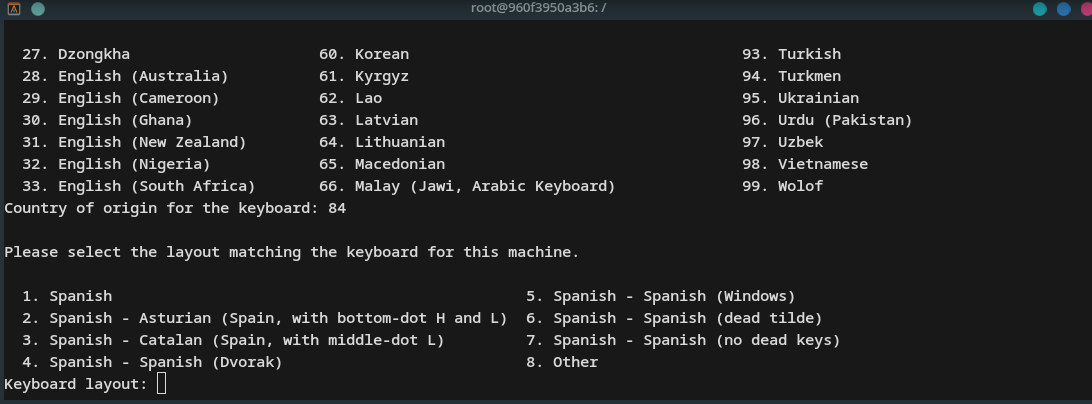Image resolution: width=1092 pixels, height=404 pixels.
Task: Click the 8. Other layout entry
Action: coord(562,362)
